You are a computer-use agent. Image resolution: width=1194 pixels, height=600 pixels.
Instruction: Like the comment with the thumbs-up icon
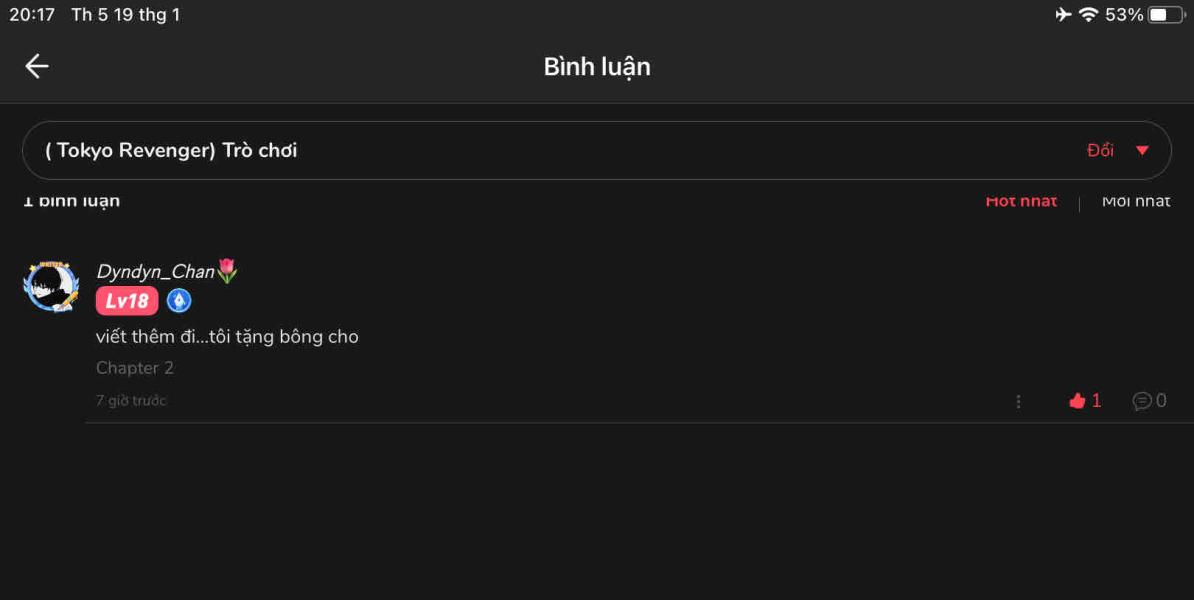click(x=1077, y=401)
